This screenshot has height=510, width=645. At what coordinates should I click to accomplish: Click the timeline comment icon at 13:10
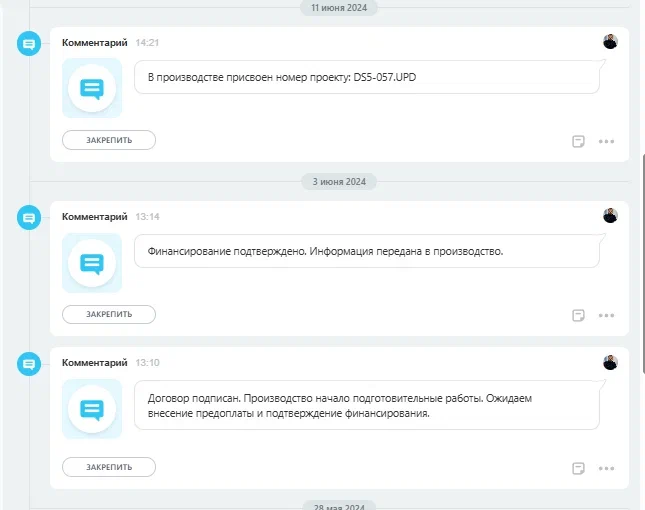29,364
